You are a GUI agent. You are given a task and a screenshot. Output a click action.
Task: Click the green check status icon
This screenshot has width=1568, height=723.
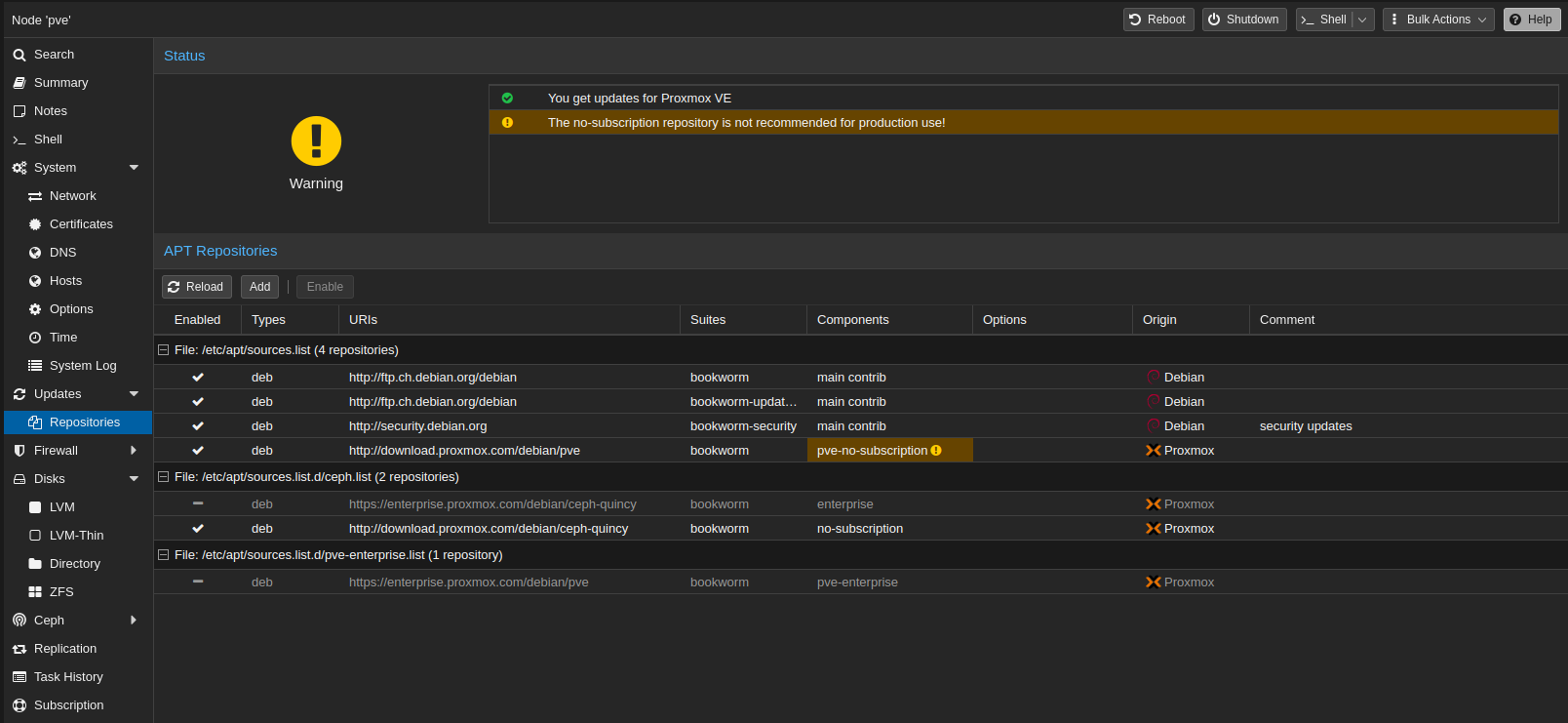tap(507, 99)
